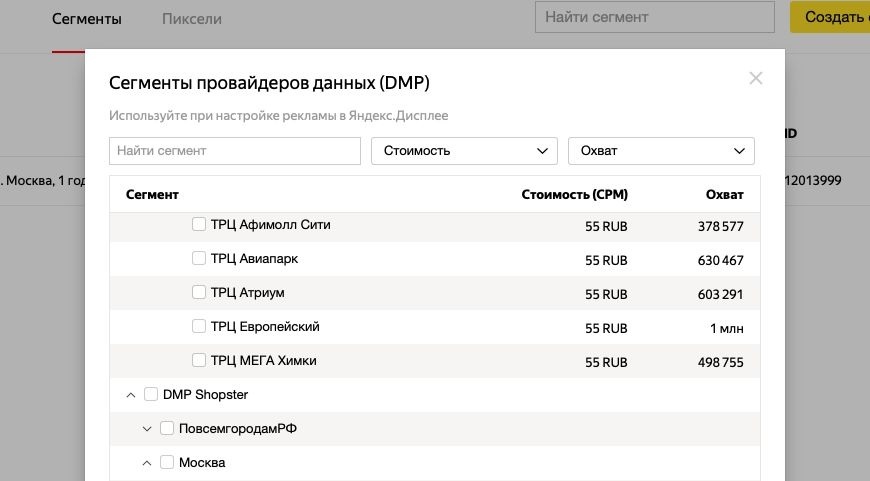The width and height of the screenshot is (870, 481).
Task: Click the 55 RUB price for Европейский
Action: (606, 328)
